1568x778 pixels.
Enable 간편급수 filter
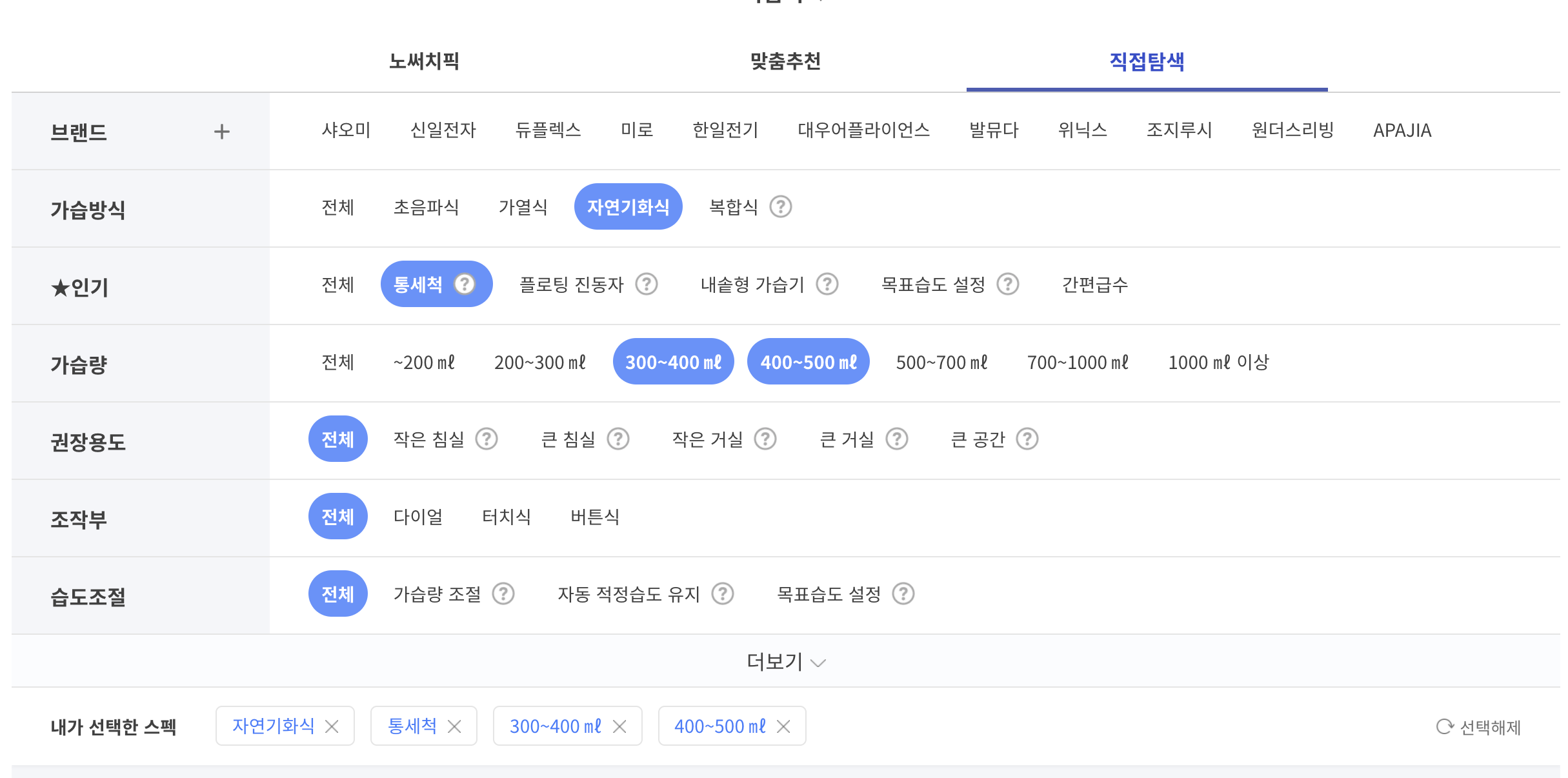[1094, 284]
